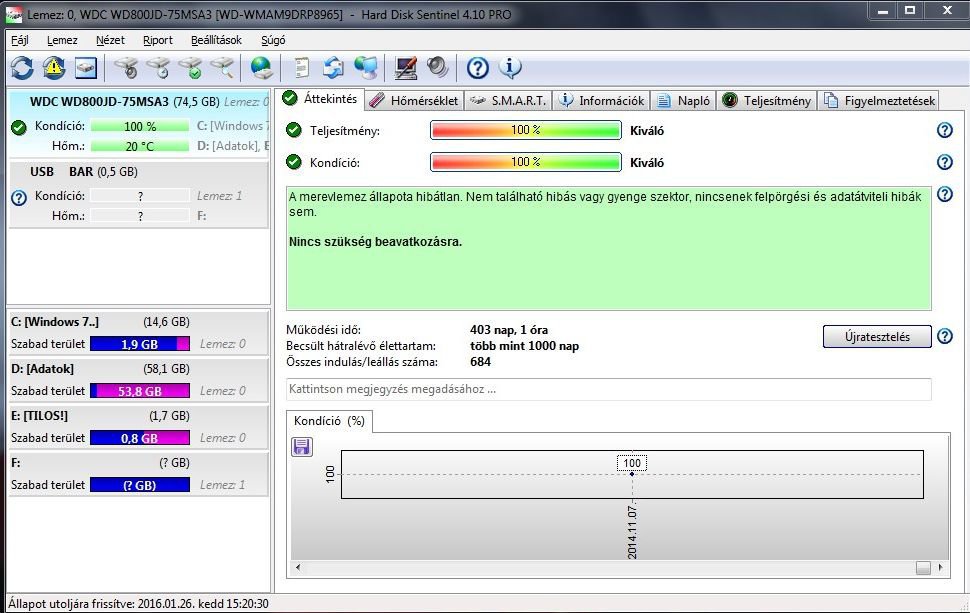Click the text report document toolbar icon

302,67
